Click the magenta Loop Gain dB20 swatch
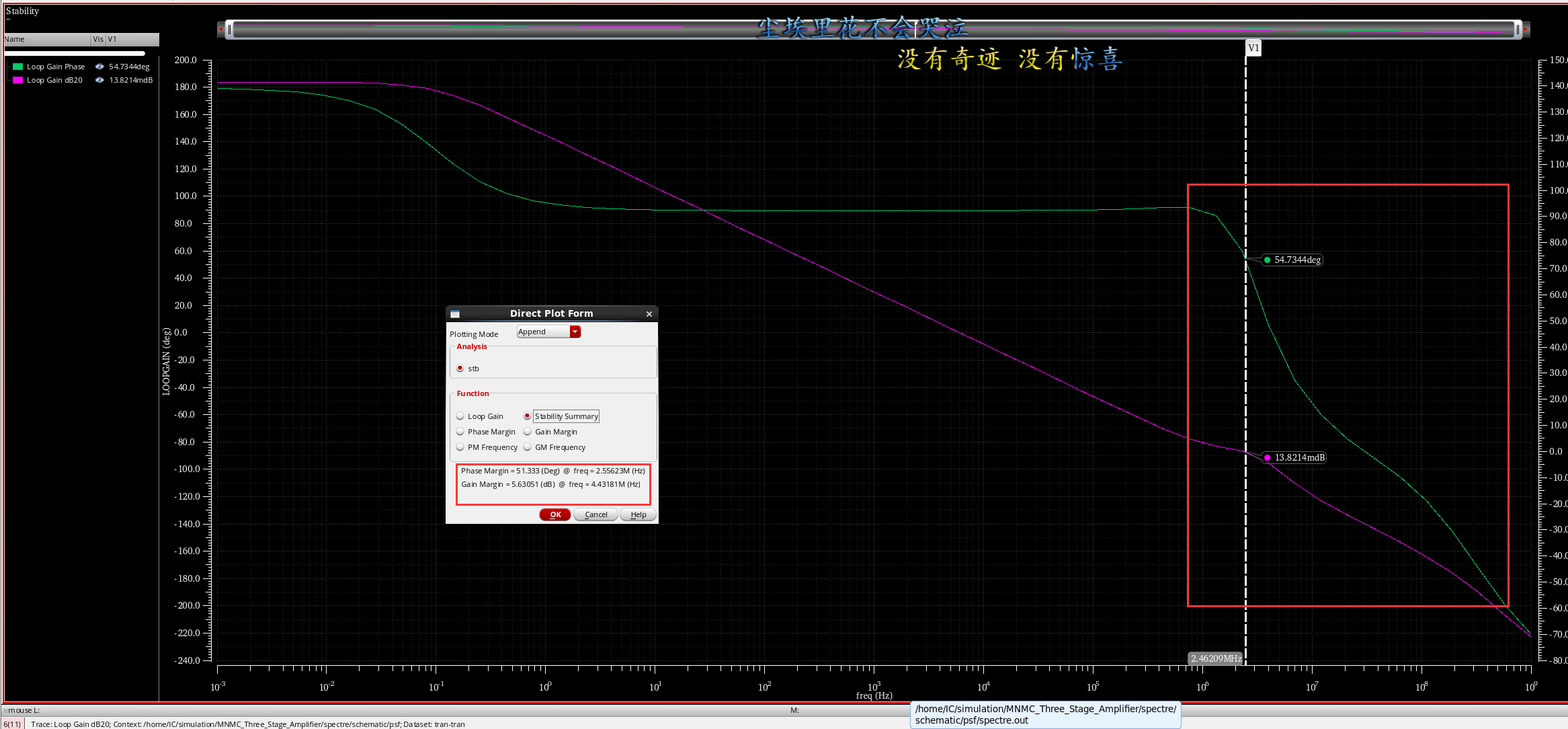 pyautogui.click(x=18, y=80)
